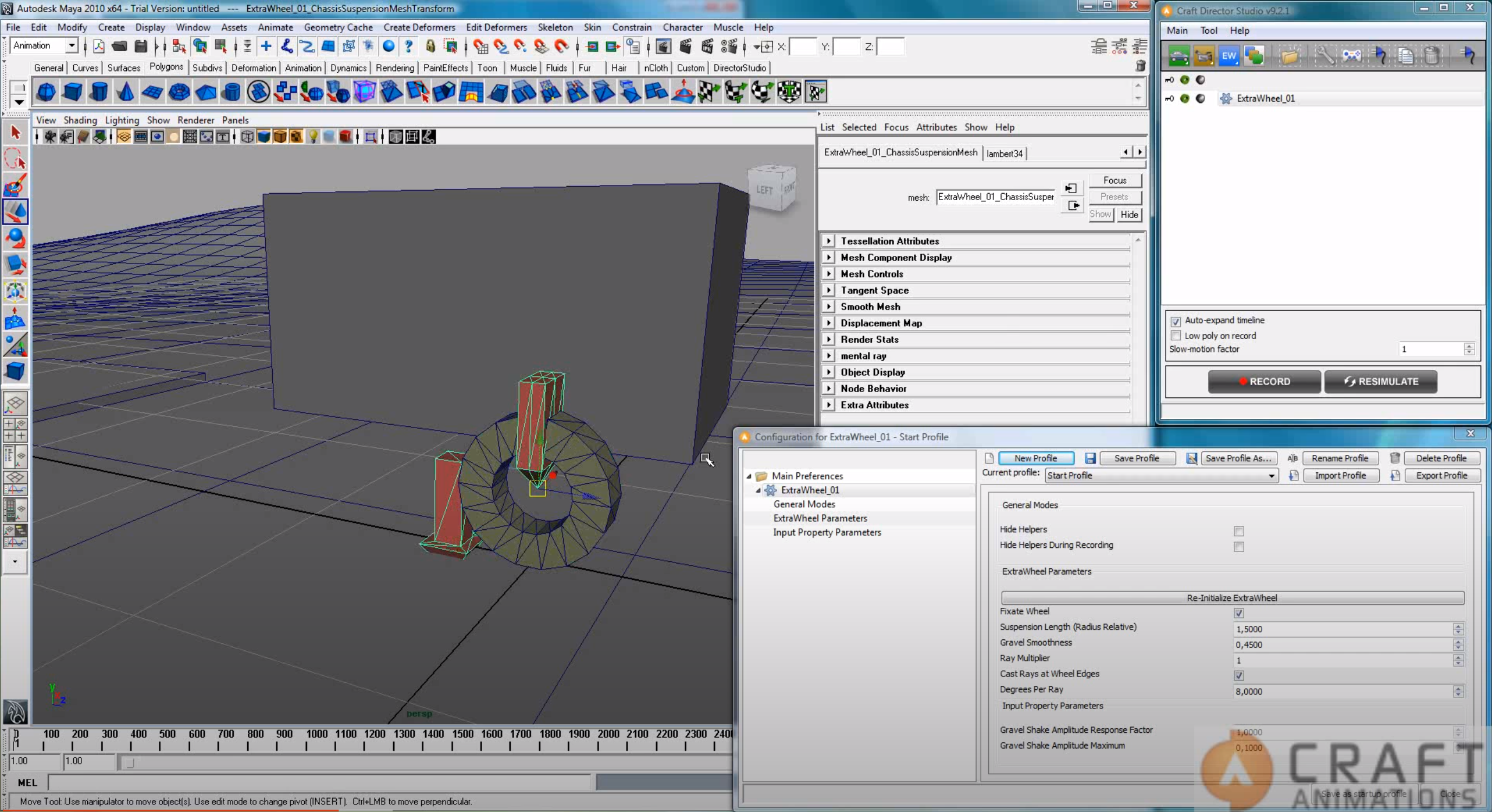Select the Rotate tool in the toolbox
This screenshot has width=1492, height=812.
[15, 238]
